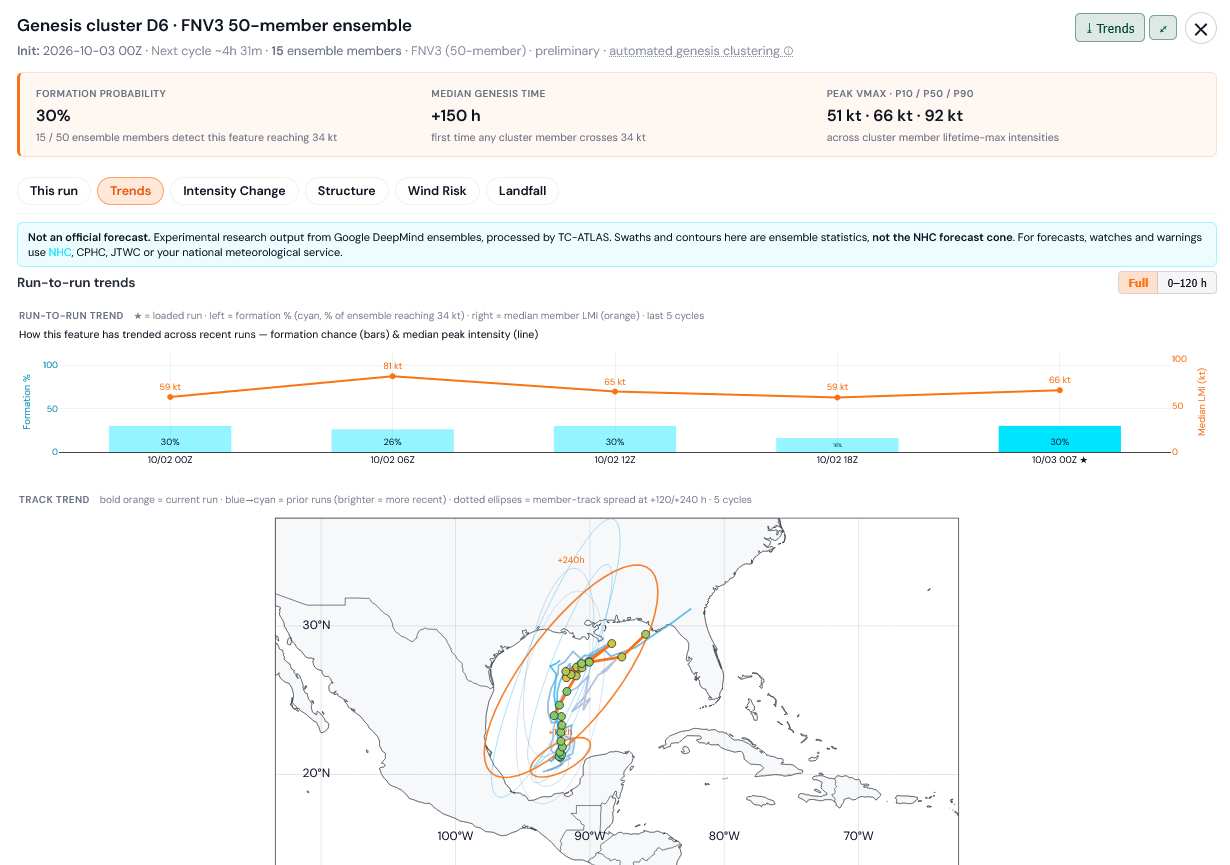Select the 26% bar for 10/02 06Z

coord(392,441)
